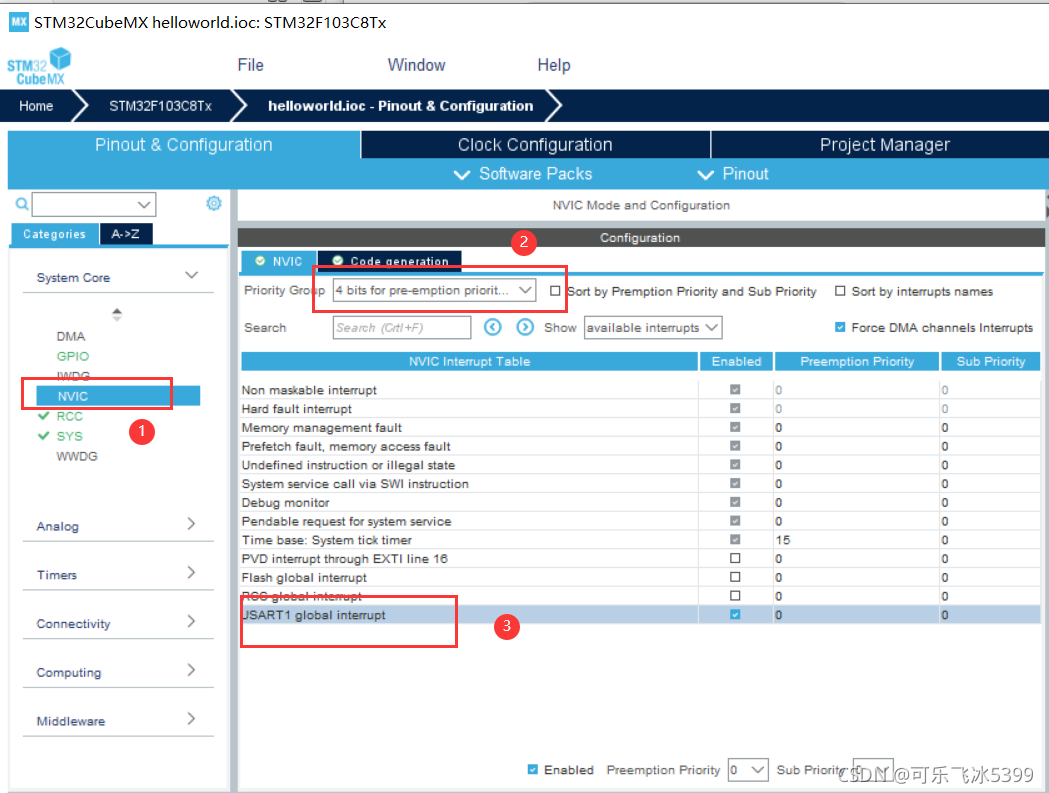Expand the Connectivity category
This screenshot has width=1049, height=793.
[x=118, y=623]
